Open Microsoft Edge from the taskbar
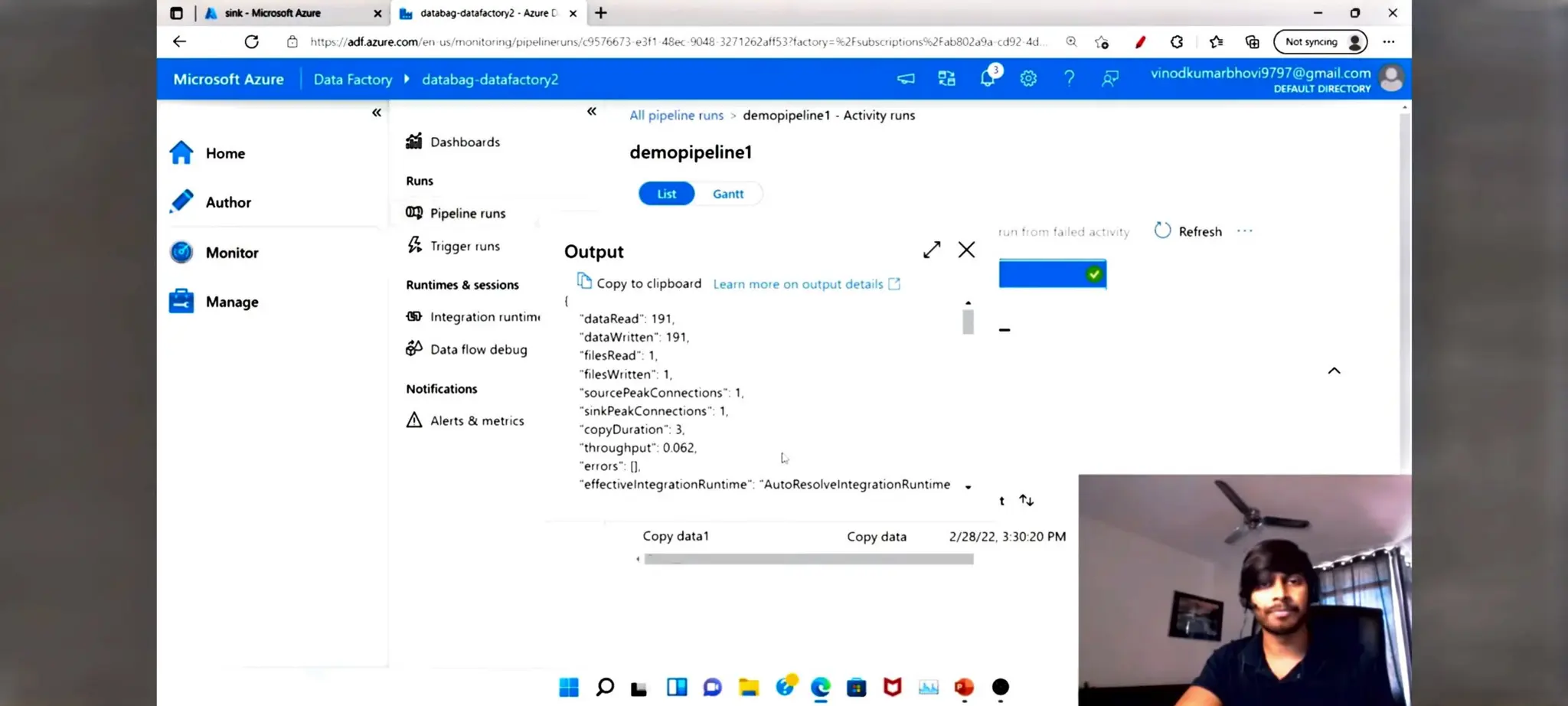Screen dimensions: 1568x706 point(821,687)
